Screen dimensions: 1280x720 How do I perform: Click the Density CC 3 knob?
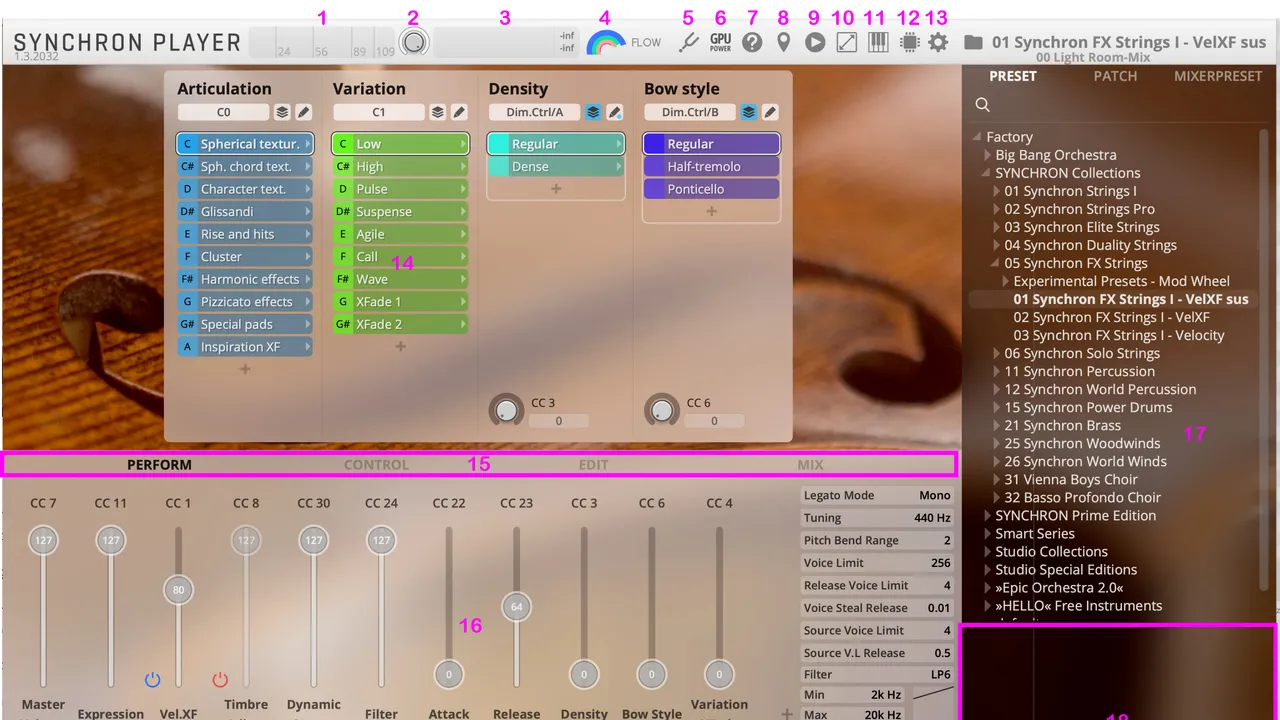click(x=506, y=410)
